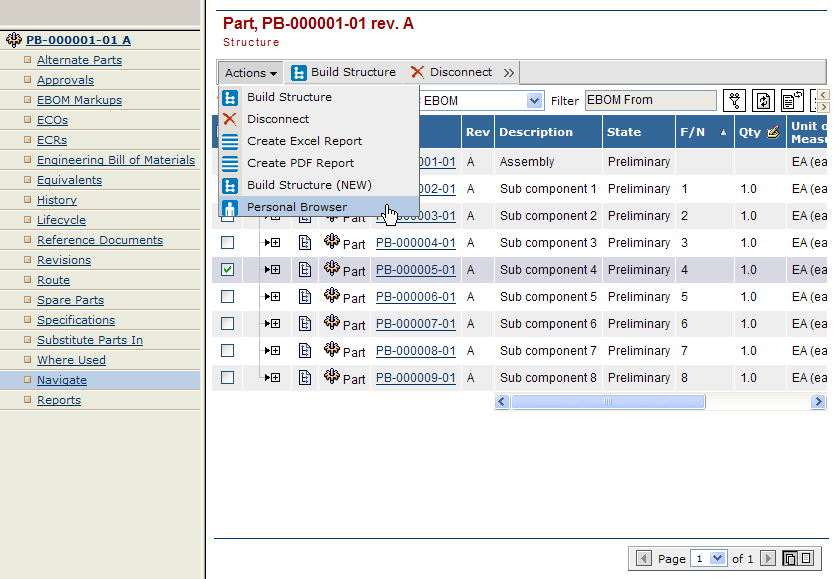Click the refresh document icon next to filter
Viewport: 837px width, 579px height.
(x=764, y=101)
